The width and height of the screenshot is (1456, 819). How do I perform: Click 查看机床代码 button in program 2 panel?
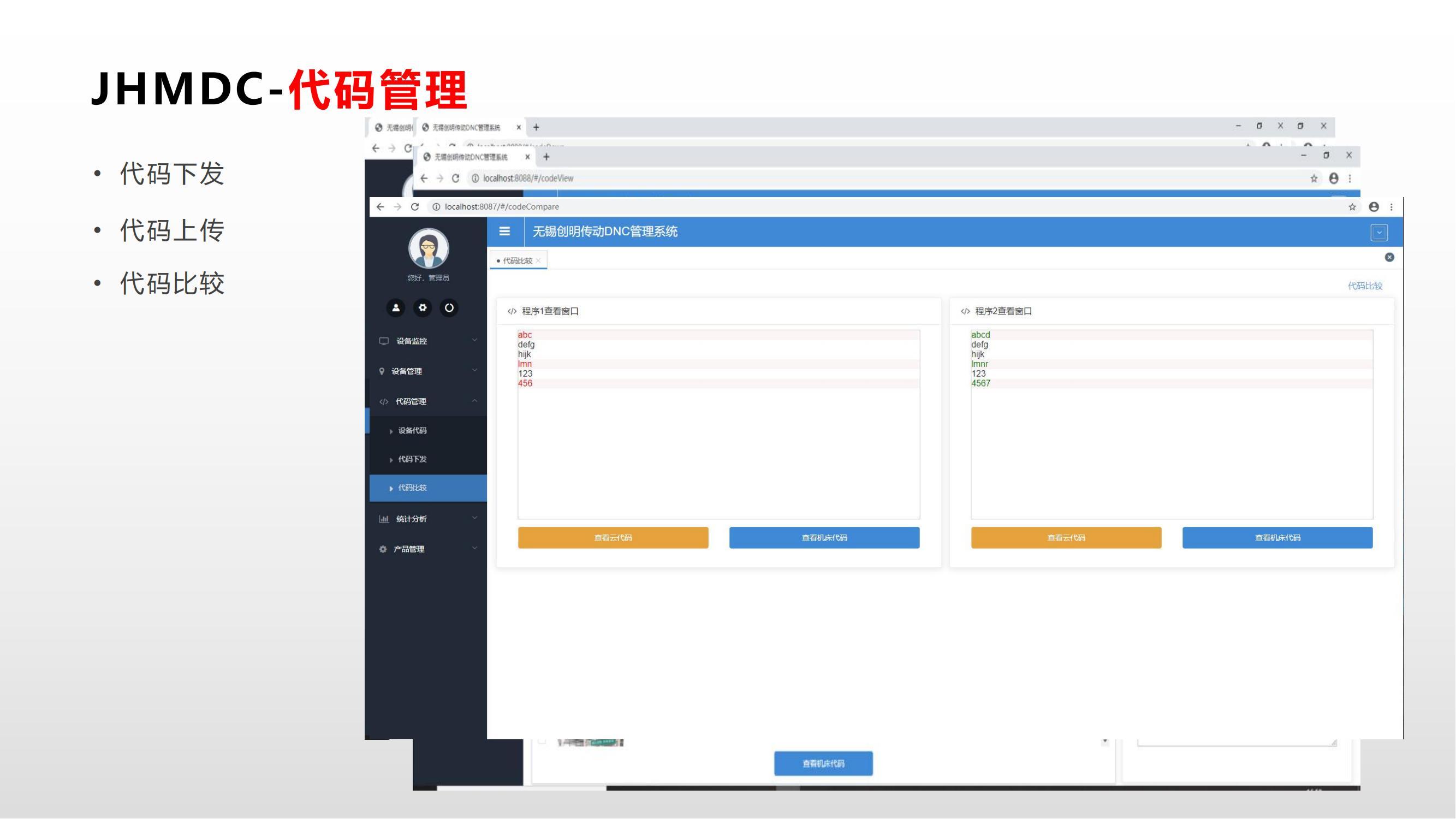(x=1277, y=537)
